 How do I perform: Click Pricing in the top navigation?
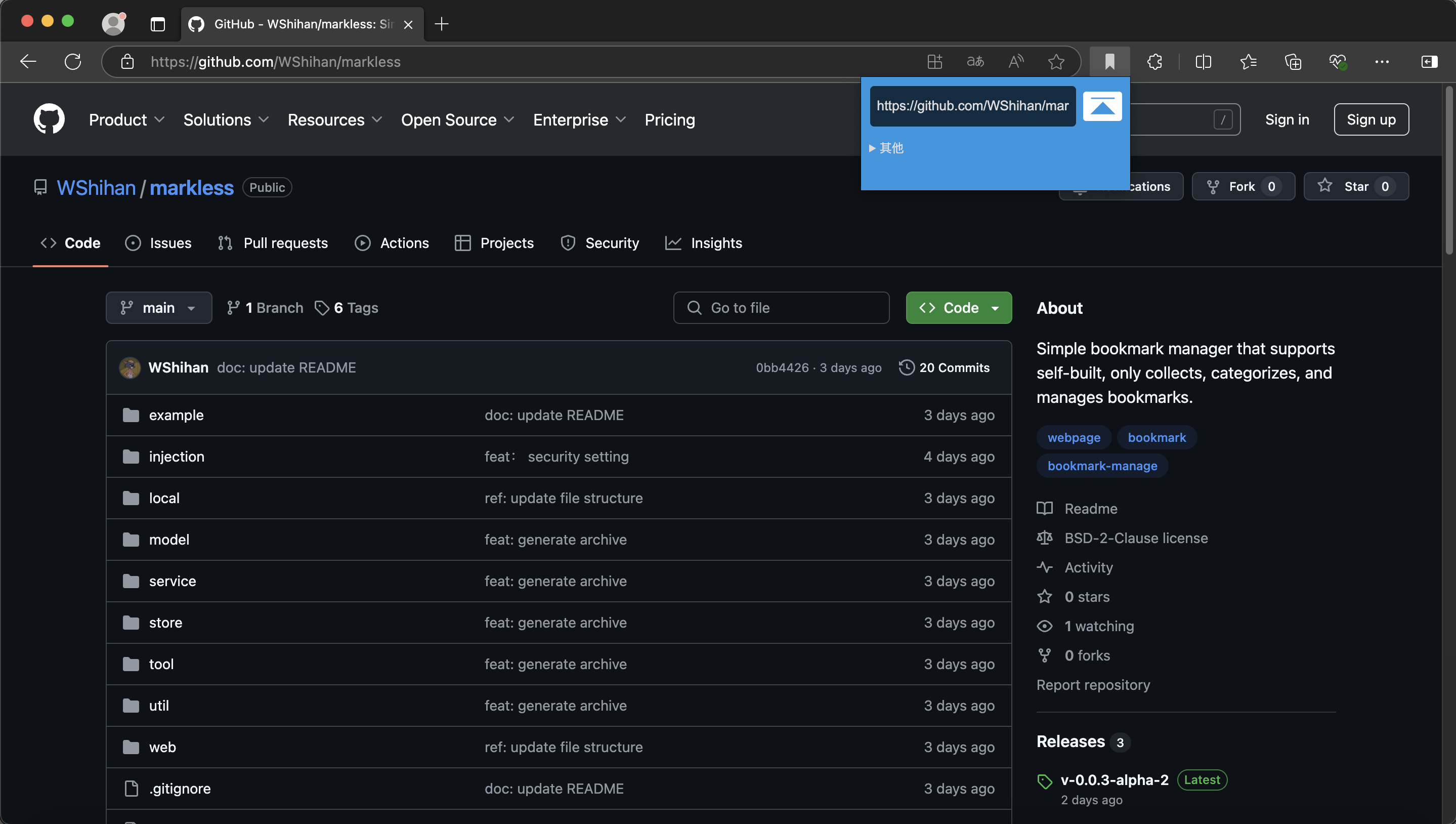pyautogui.click(x=670, y=119)
